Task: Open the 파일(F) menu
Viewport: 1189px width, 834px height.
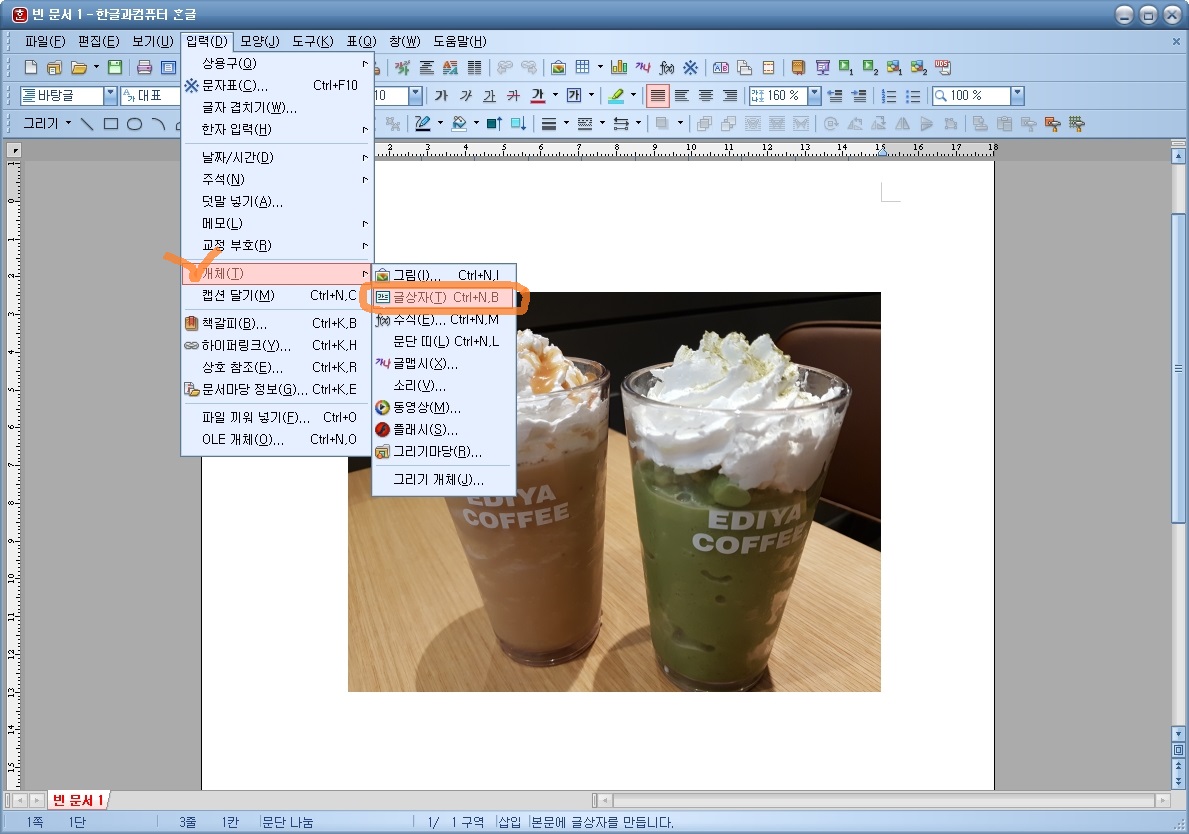Action: (45, 41)
